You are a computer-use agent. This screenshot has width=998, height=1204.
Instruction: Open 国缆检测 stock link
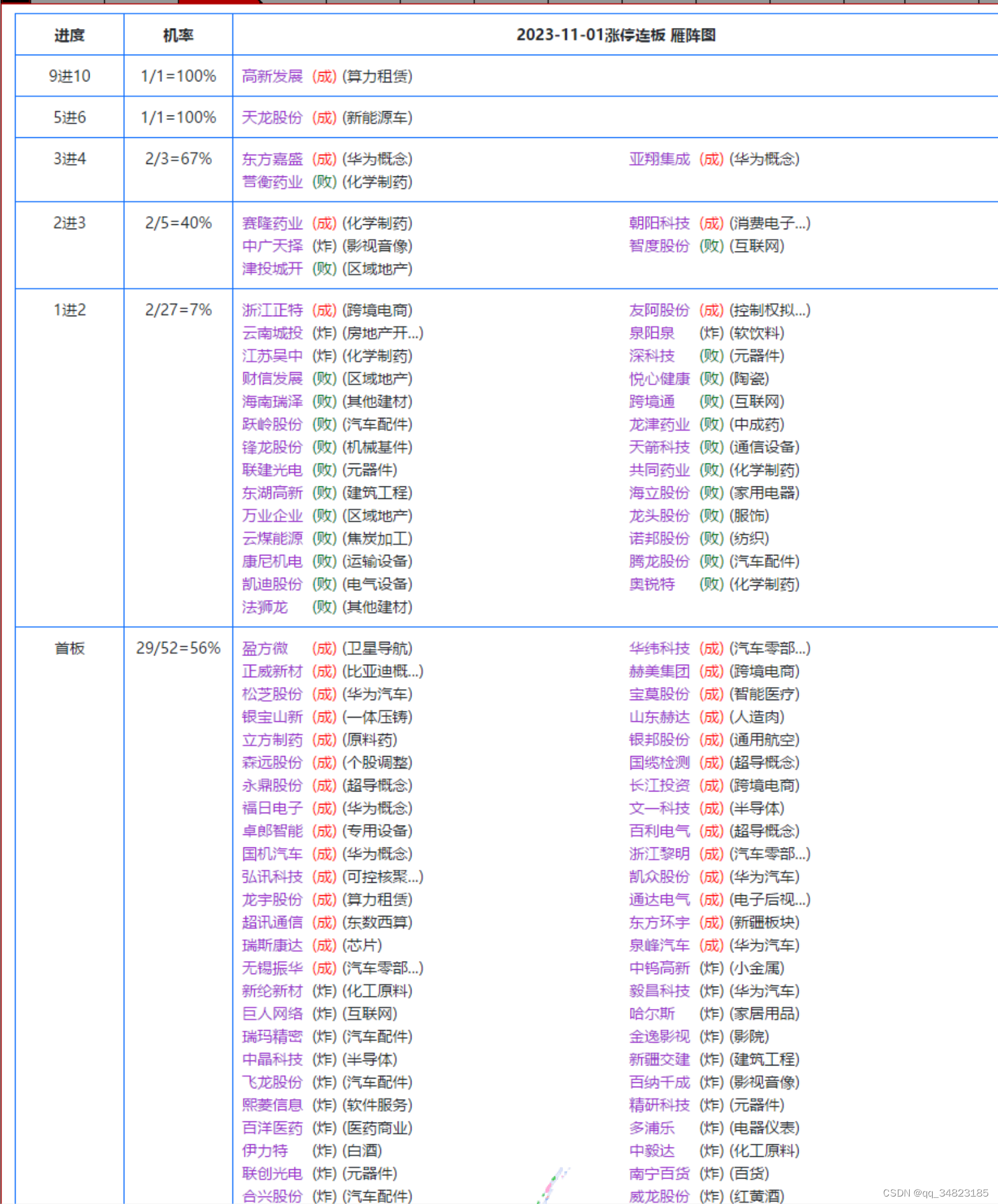point(659,762)
